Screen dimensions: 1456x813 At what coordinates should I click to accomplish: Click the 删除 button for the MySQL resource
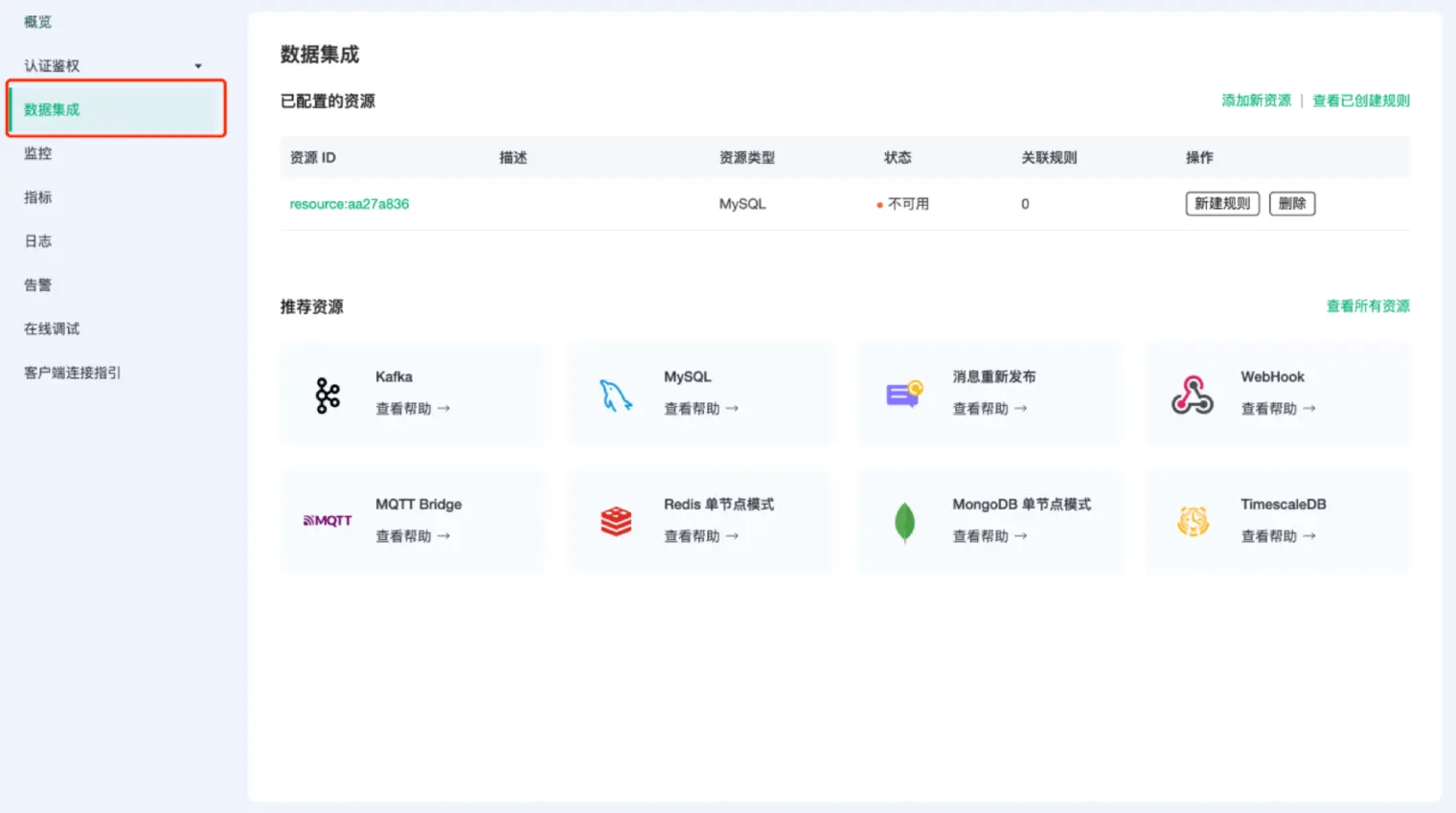tap(1292, 204)
